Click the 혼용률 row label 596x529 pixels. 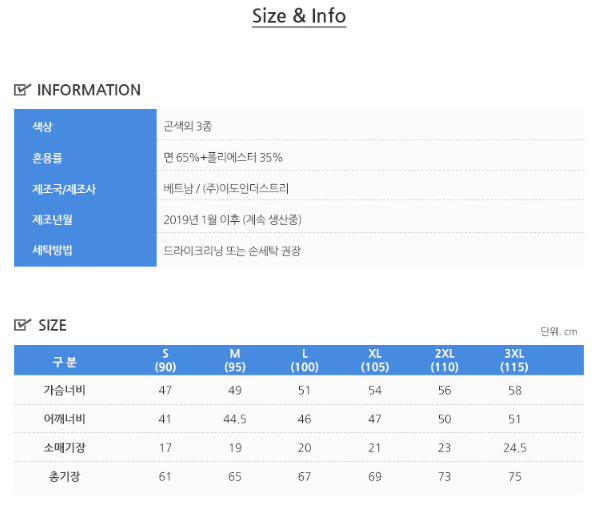coord(47,158)
